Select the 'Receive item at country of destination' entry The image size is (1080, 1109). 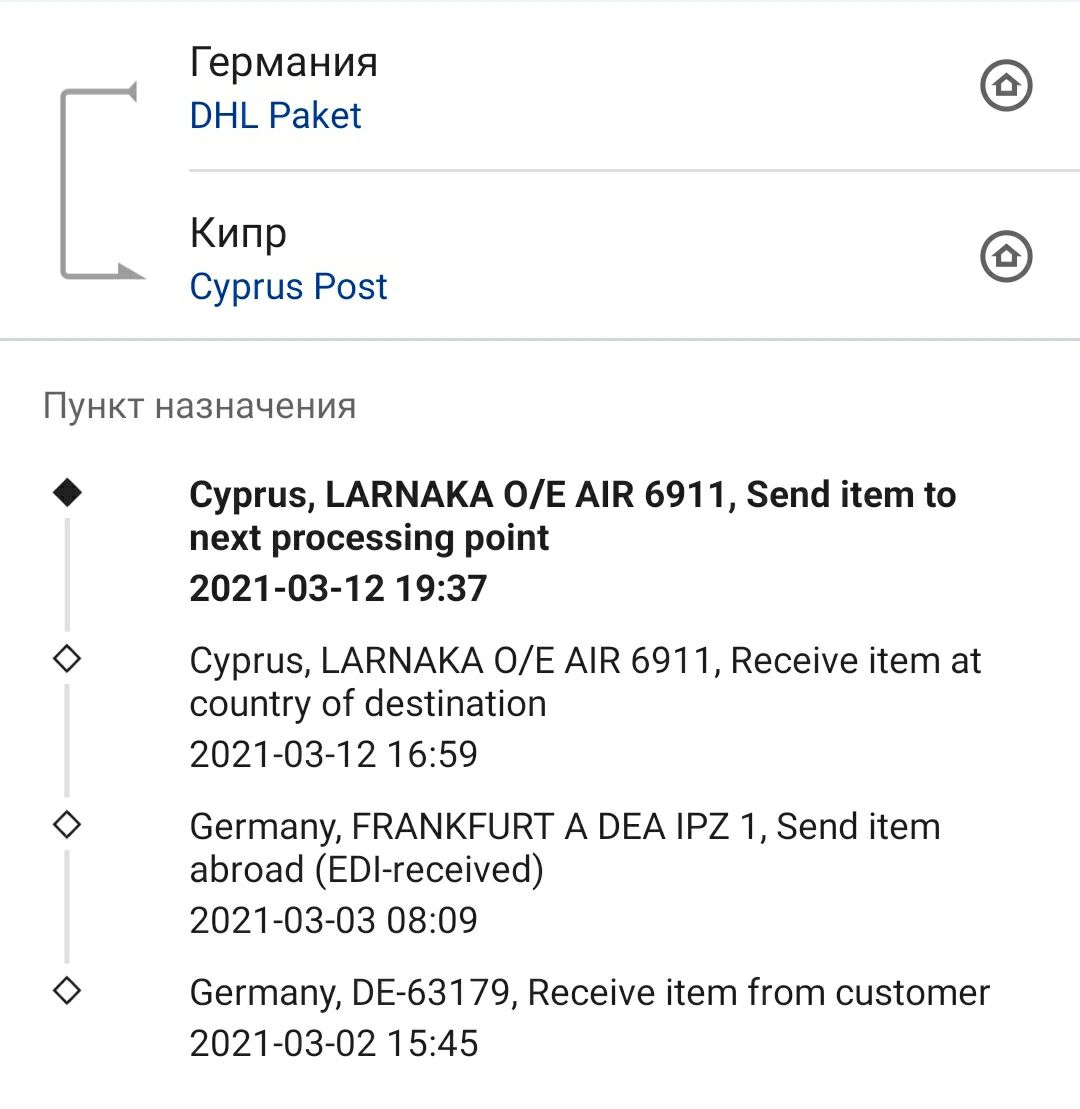[585, 682]
